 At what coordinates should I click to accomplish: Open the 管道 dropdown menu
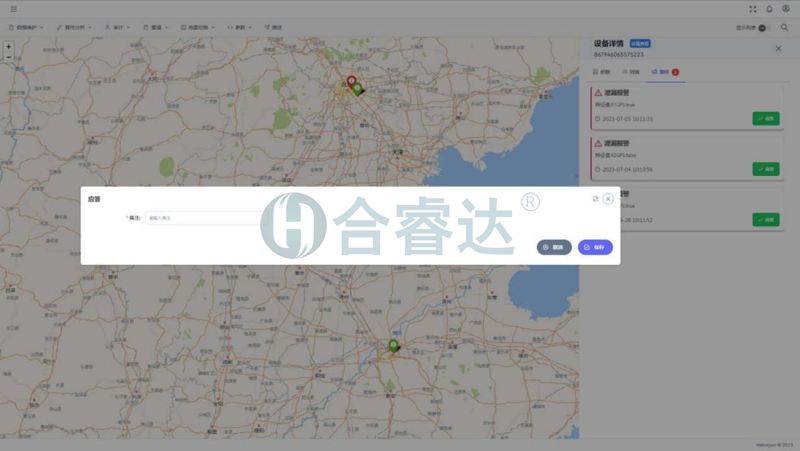pos(156,28)
